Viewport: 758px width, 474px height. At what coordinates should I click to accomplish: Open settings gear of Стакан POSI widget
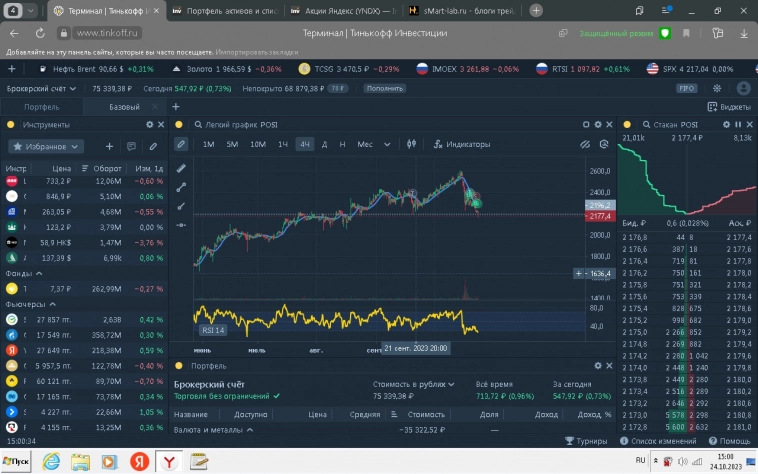(x=727, y=125)
